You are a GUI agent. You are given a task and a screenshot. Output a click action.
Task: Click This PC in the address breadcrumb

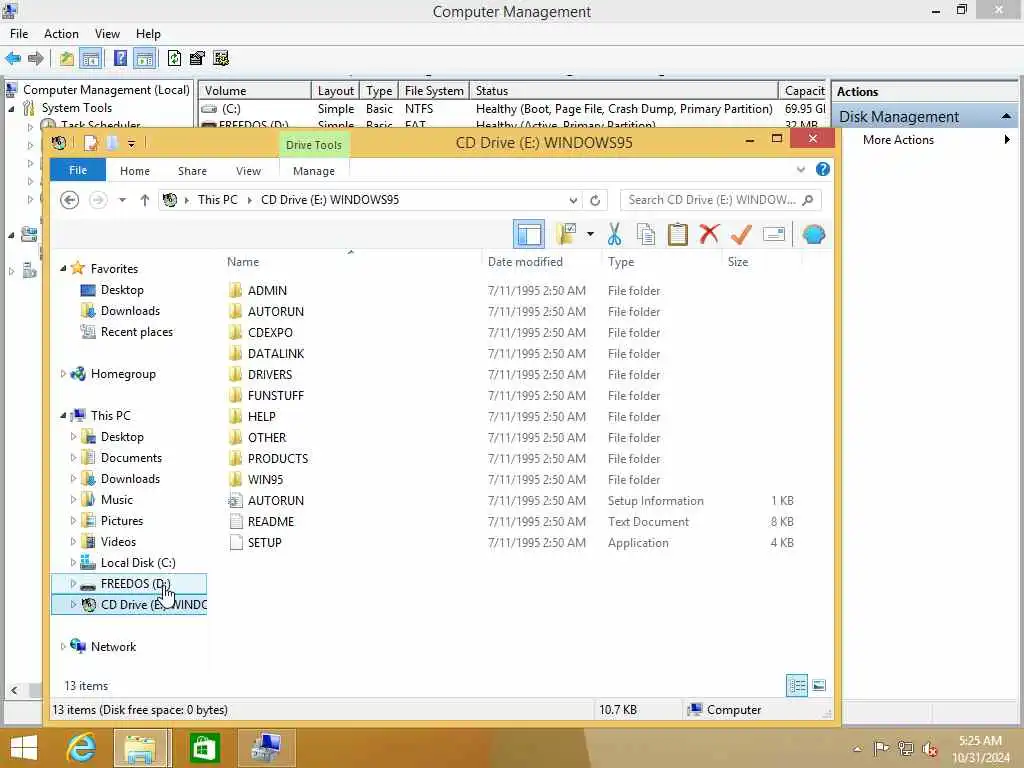(217, 200)
